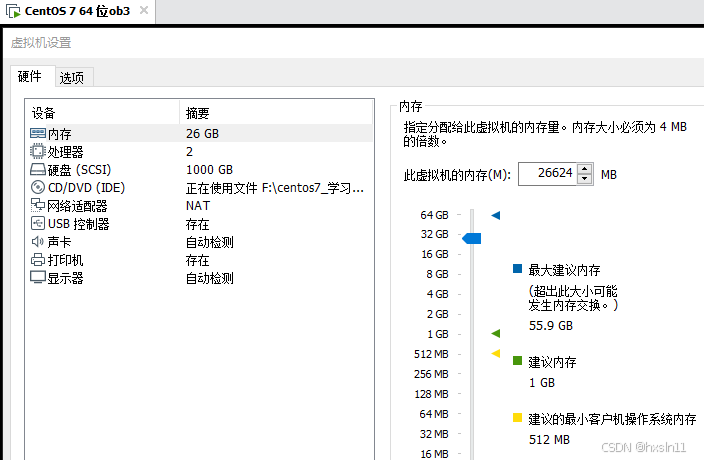Click the 64 GB mark on the memory scale
This screenshot has height=460, width=704.
pyautogui.click(x=434, y=215)
